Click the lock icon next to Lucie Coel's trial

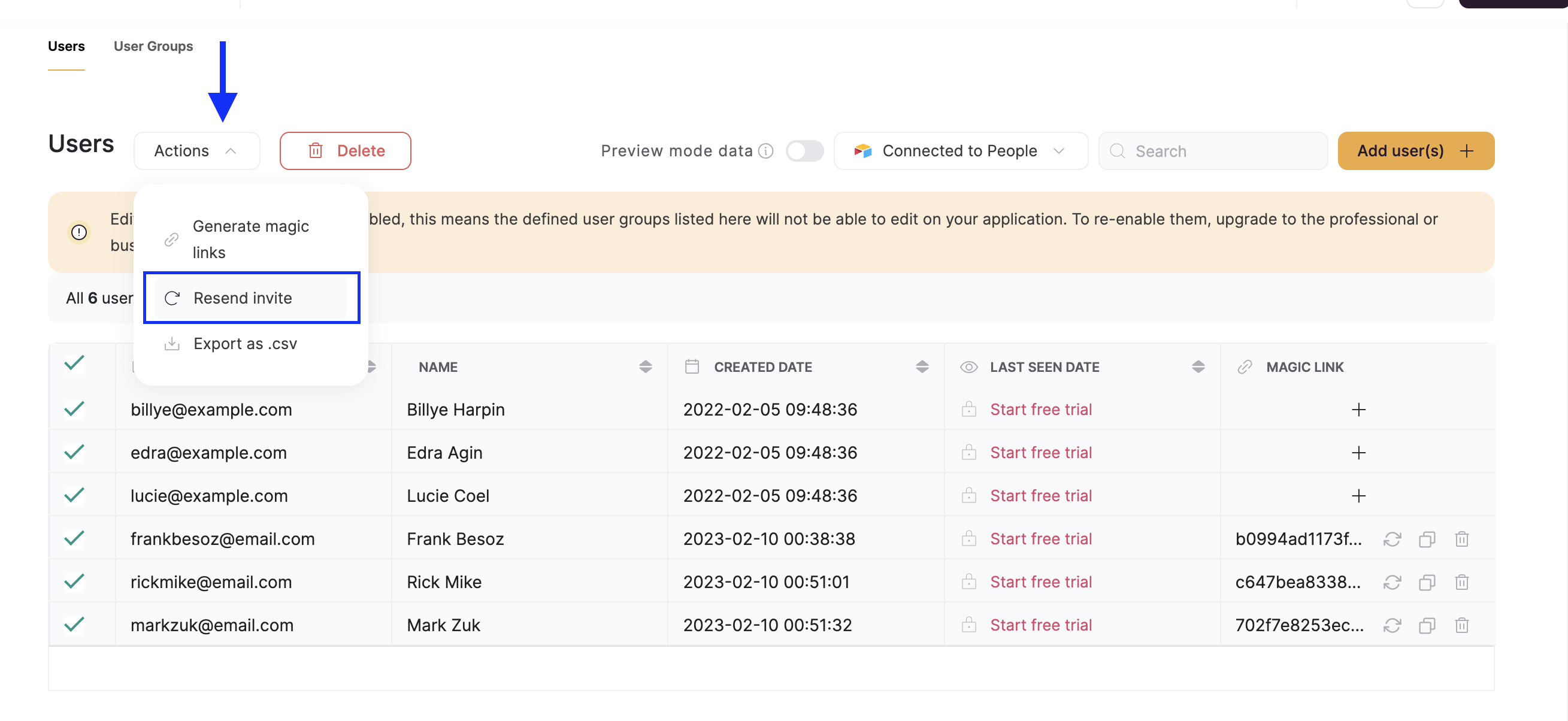point(969,495)
